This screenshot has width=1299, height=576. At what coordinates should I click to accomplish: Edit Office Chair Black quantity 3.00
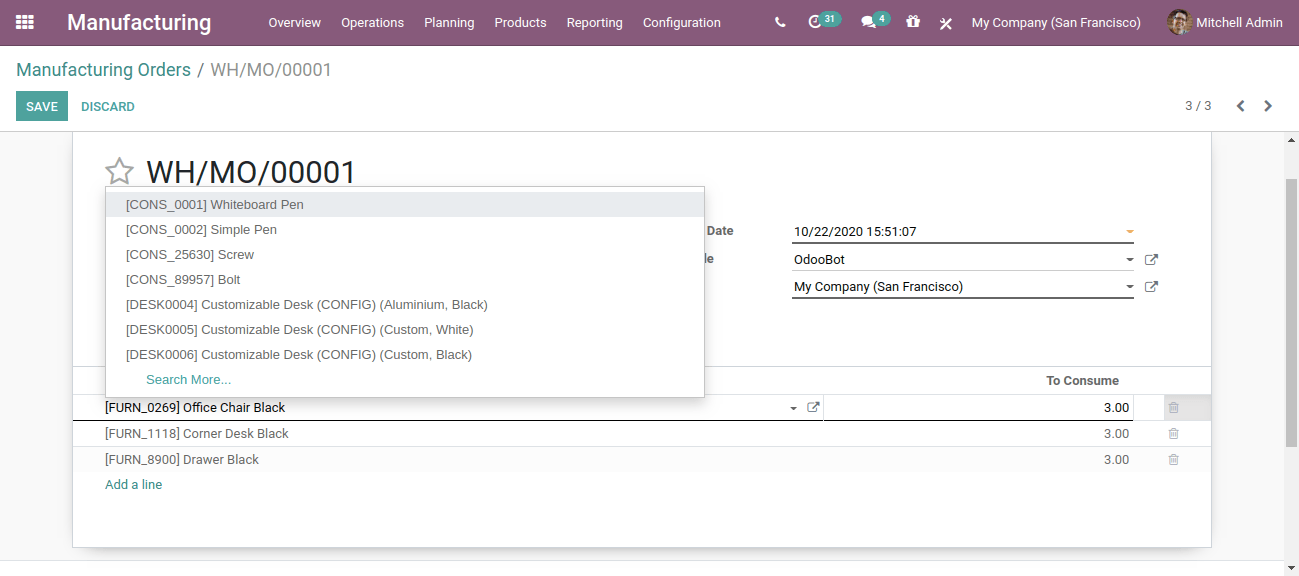pos(978,408)
